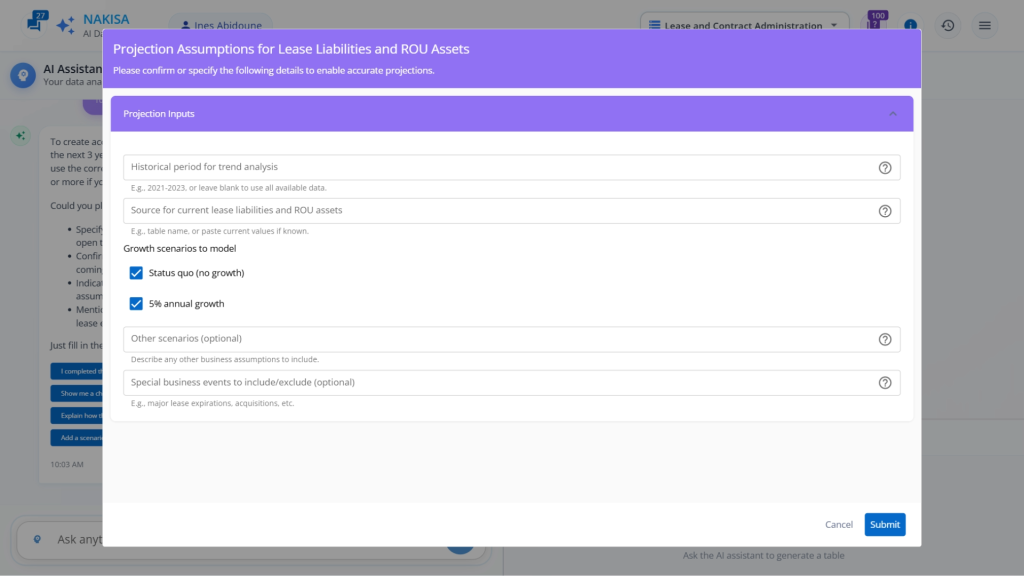Uncheck Status quo (no growth) checkbox

(x=136, y=273)
